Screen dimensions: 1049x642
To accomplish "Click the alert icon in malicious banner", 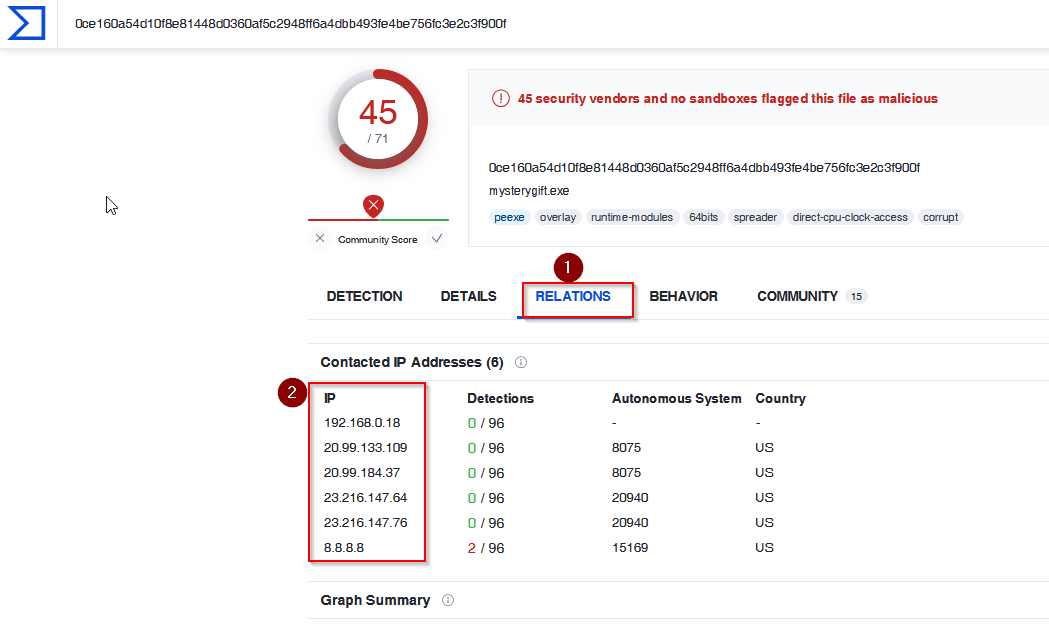I will (x=500, y=98).
